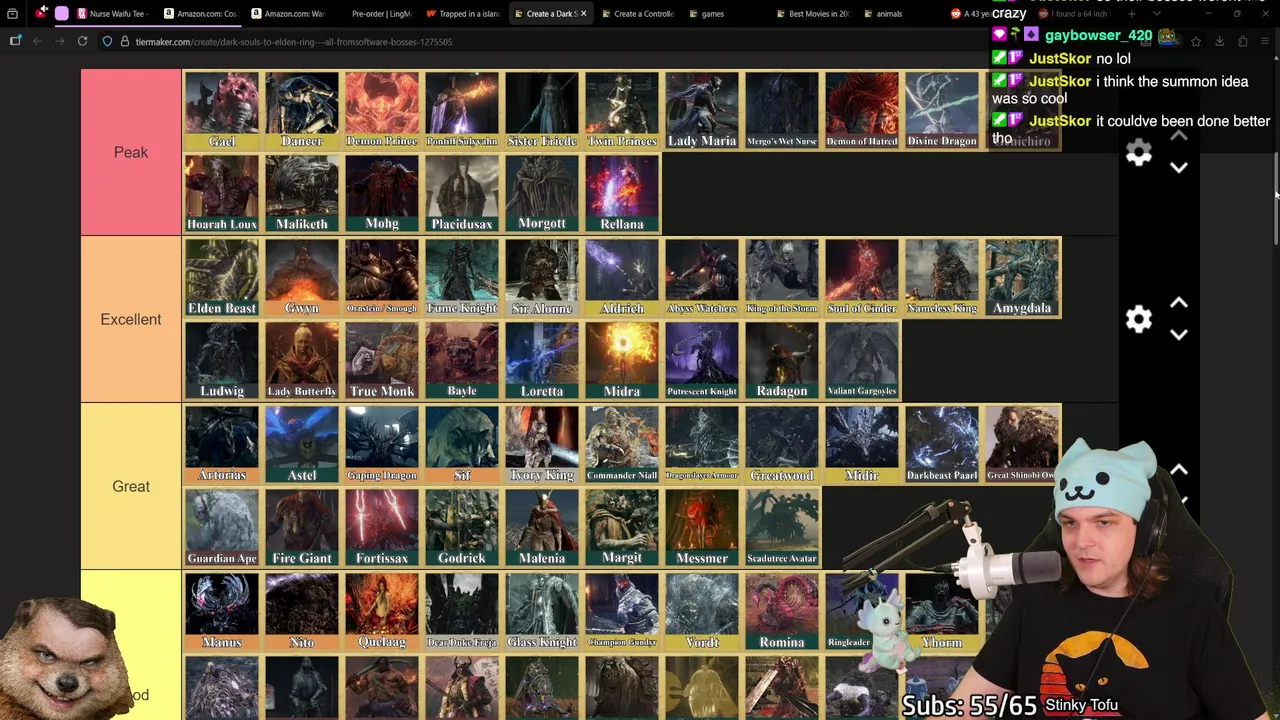Select Demon Prince tile
Screen dimensions: 1280x720
382,110
